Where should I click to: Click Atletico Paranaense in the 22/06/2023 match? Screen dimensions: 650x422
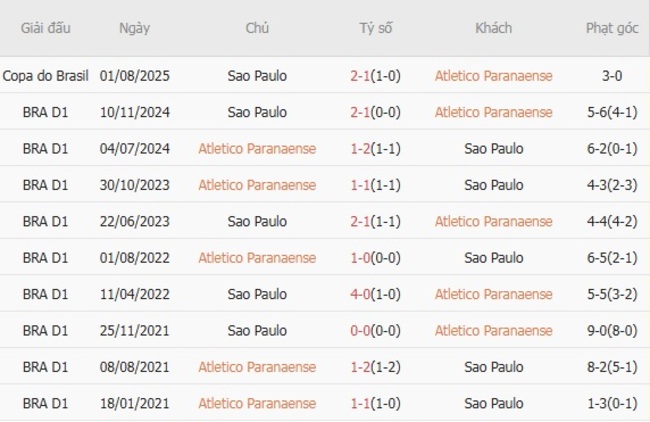click(493, 221)
